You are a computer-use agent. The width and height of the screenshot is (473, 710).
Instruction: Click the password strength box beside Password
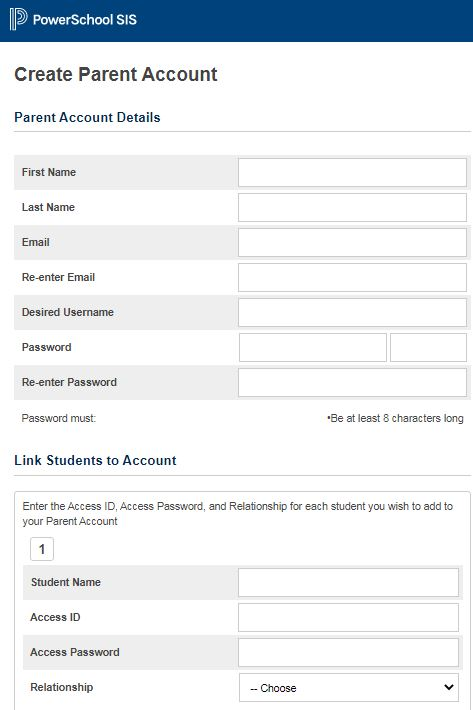coord(428,348)
